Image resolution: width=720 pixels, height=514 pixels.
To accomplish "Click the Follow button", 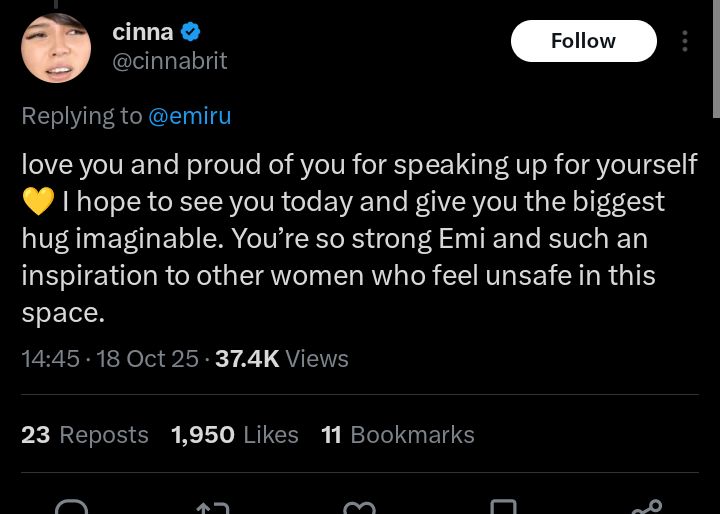I will (583, 41).
